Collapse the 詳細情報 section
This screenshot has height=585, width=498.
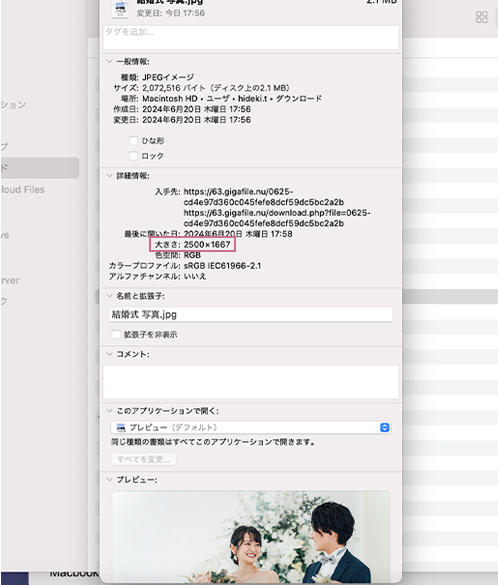click(x=109, y=176)
